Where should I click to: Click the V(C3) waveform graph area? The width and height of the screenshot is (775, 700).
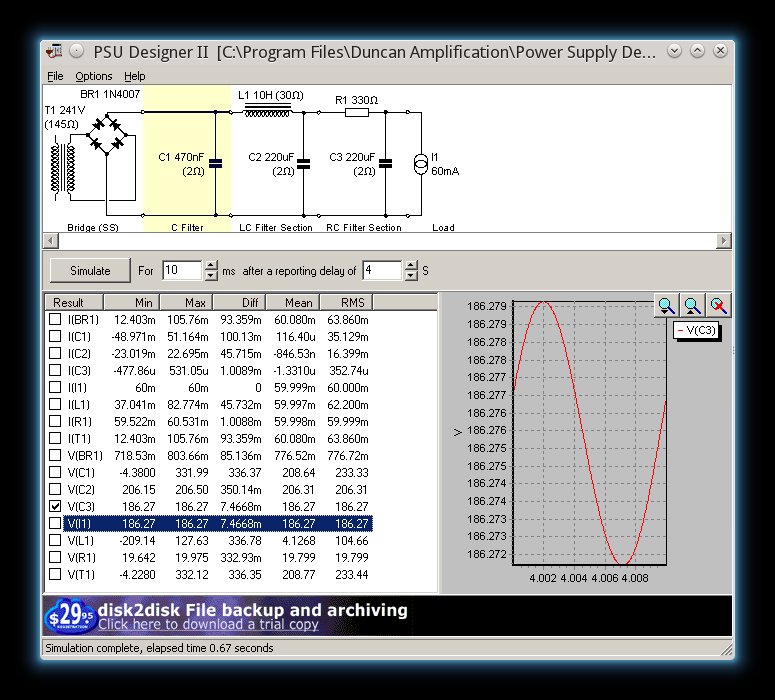click(x=590, y=433)
